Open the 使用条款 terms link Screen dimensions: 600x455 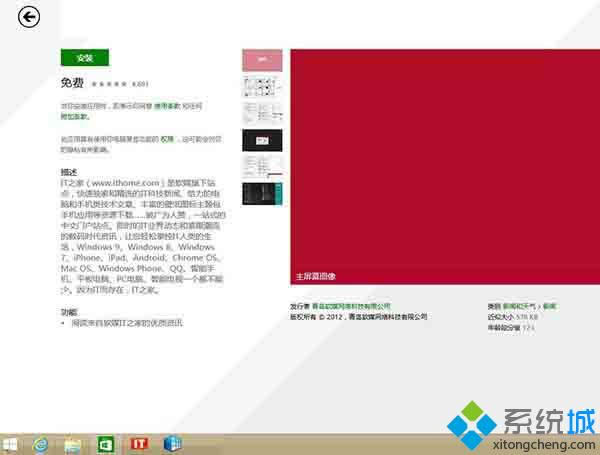(167, 106)
